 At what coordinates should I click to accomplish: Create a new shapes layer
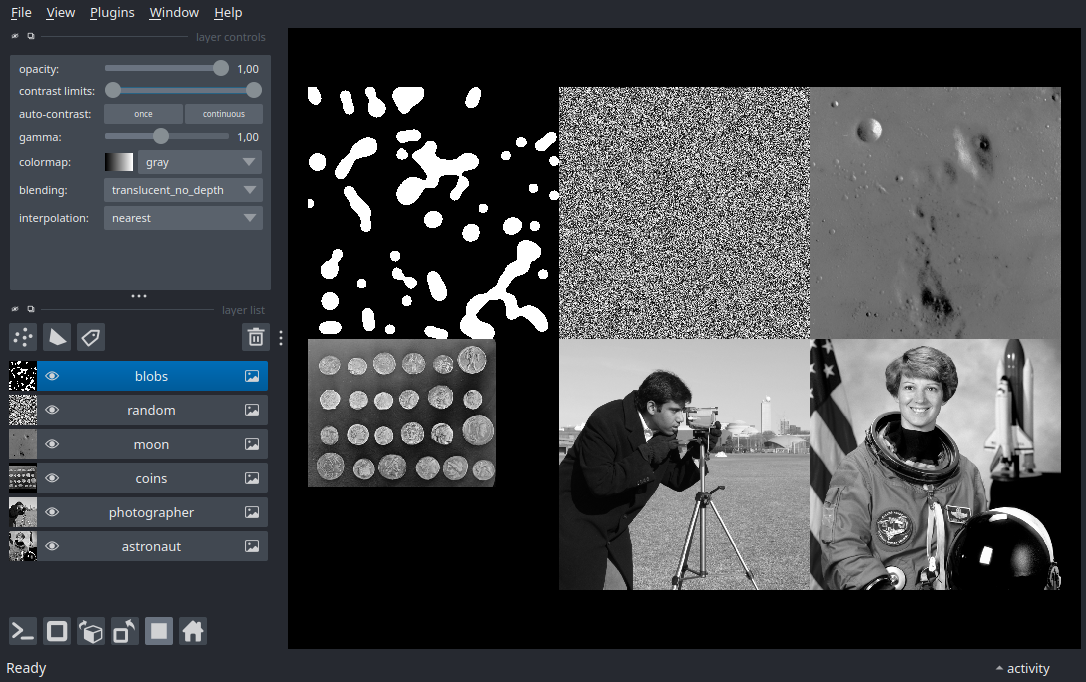click(x=57, y=337)
